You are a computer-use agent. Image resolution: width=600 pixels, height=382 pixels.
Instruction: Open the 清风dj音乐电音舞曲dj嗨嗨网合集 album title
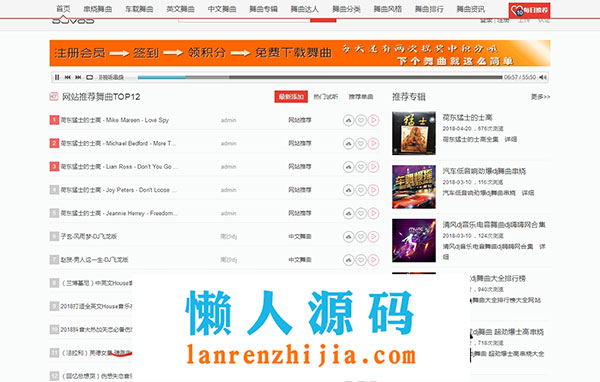click(x=494, y=225)
